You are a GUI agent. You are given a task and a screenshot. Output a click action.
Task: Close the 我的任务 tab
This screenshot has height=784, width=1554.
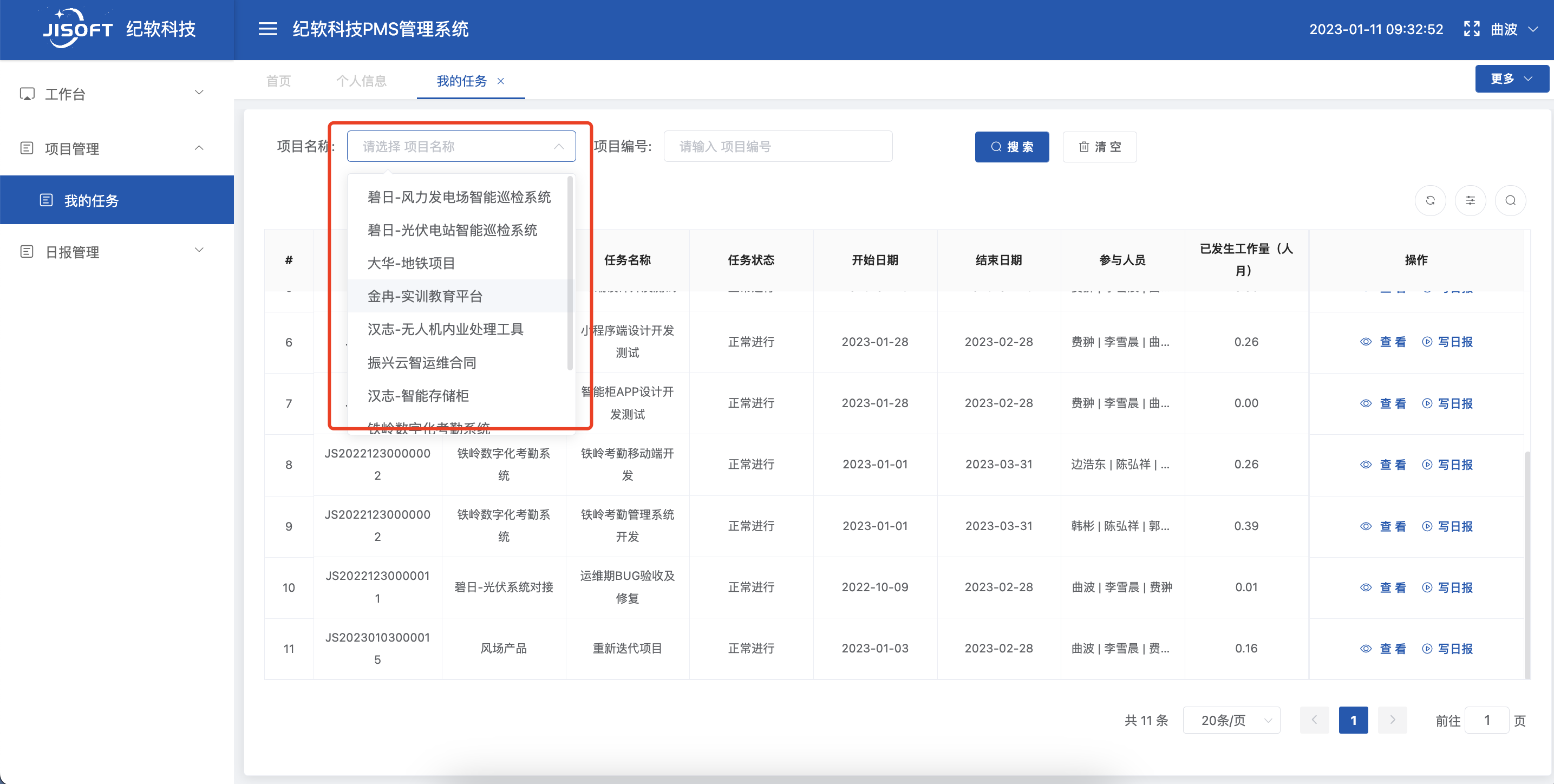501,81
